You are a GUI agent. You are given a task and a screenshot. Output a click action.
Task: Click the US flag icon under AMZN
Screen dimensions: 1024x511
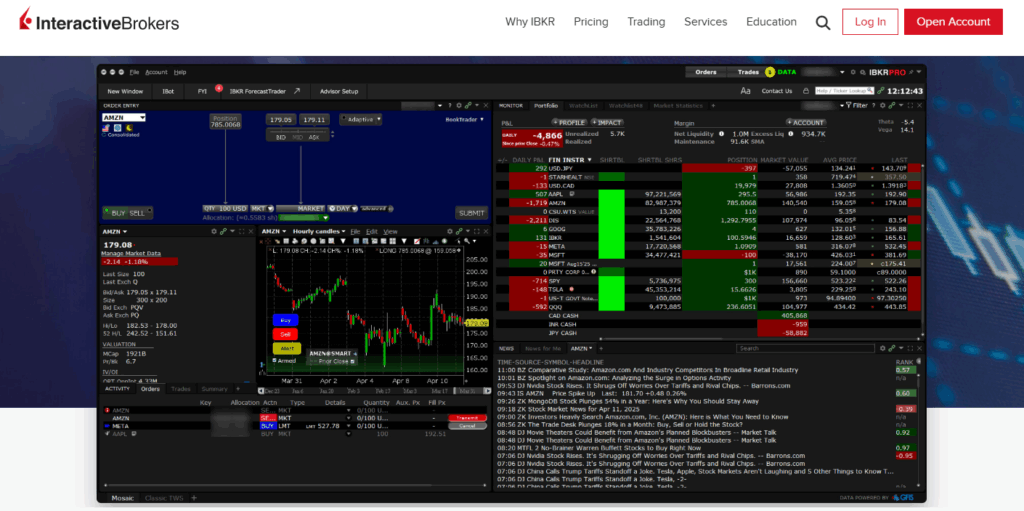tap(106, 127)
